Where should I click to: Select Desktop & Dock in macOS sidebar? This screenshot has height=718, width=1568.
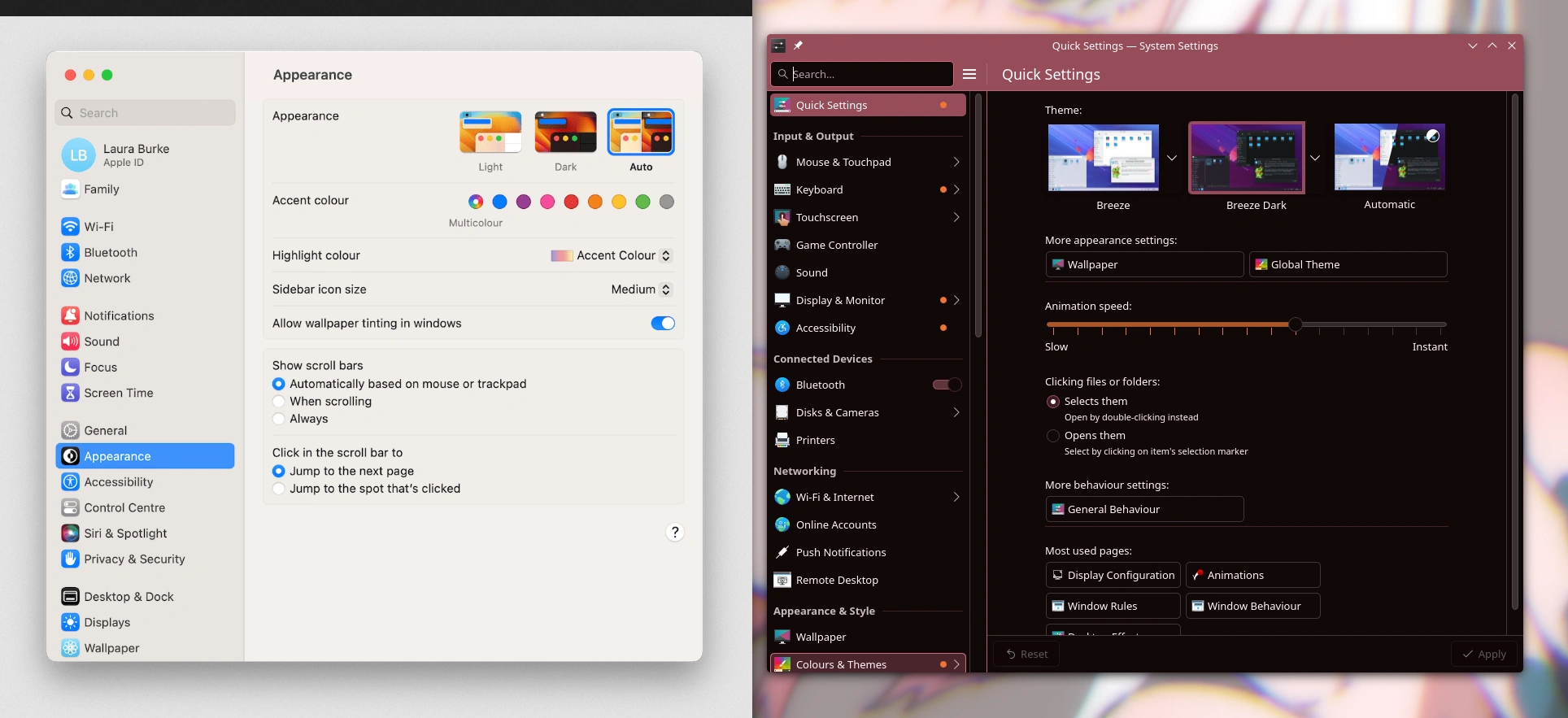128,597
